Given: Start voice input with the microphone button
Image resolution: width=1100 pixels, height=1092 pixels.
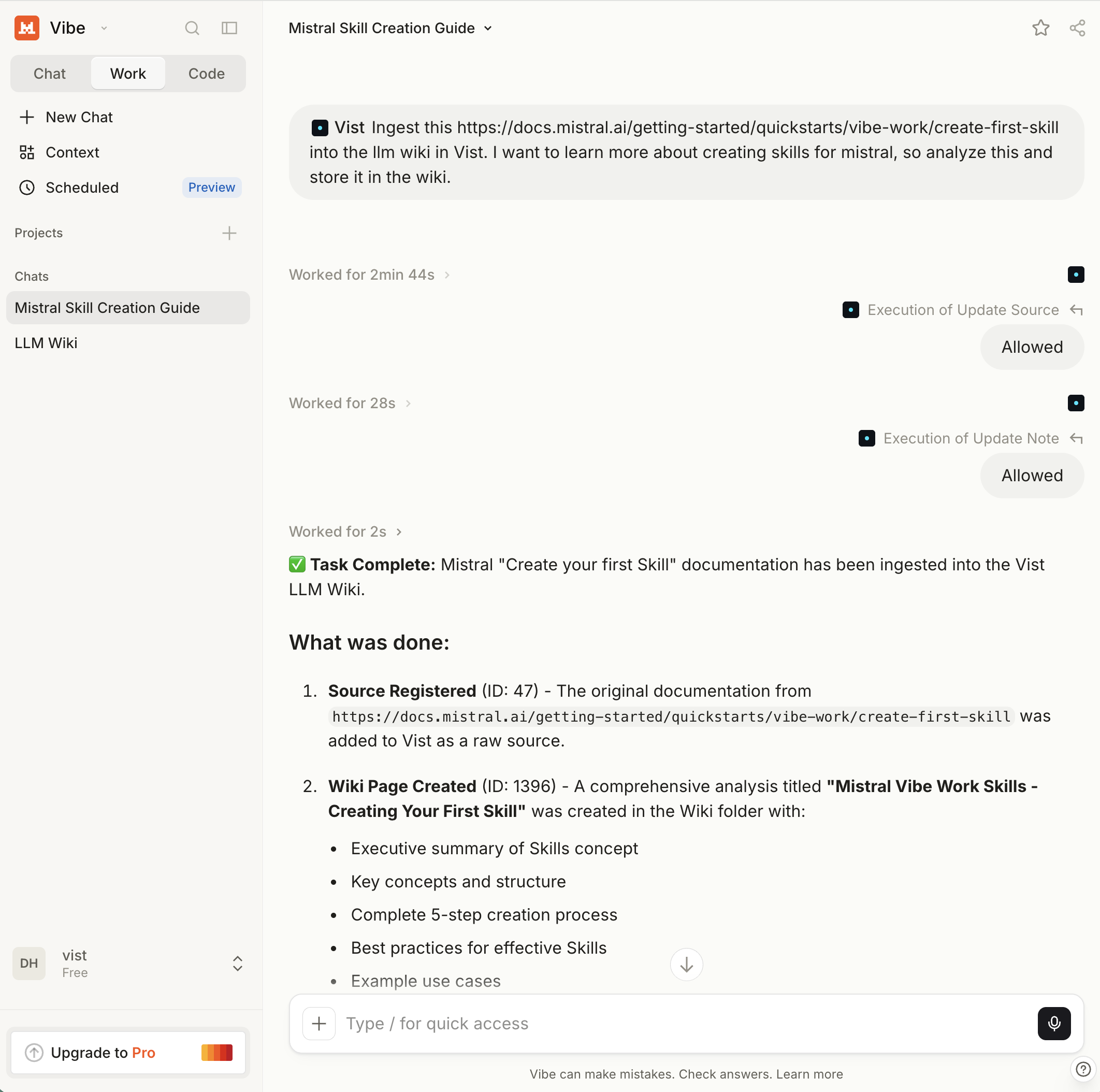Looking at the screenshot, I should coord(1054,1024).
